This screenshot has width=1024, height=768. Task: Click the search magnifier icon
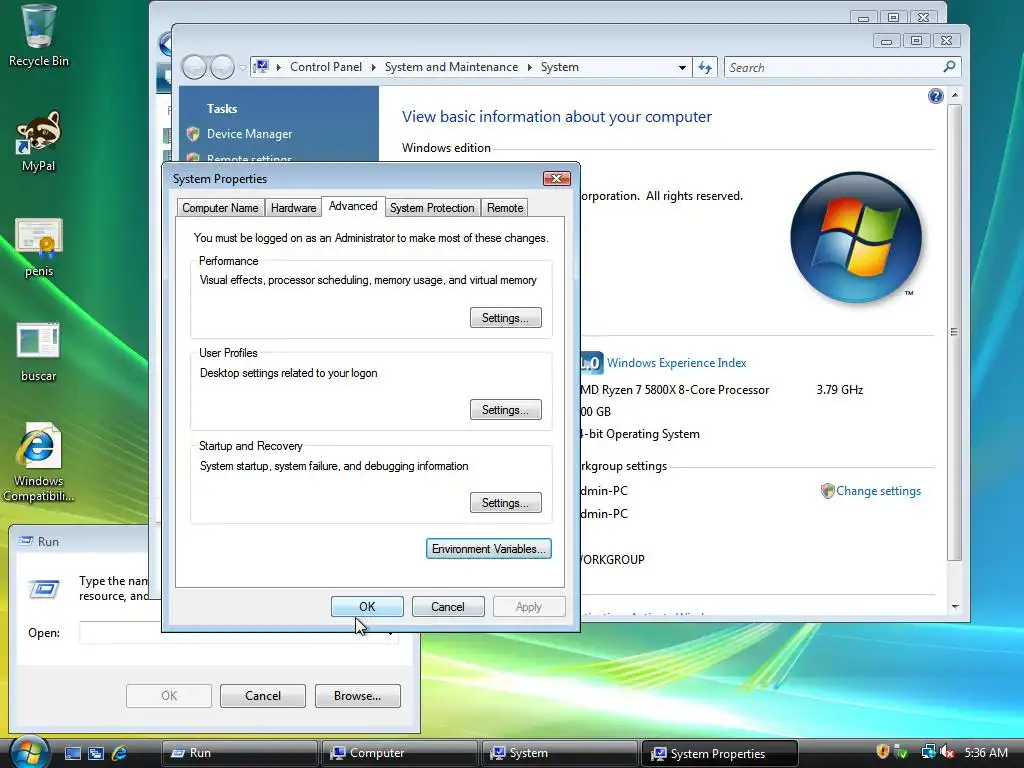949,67
